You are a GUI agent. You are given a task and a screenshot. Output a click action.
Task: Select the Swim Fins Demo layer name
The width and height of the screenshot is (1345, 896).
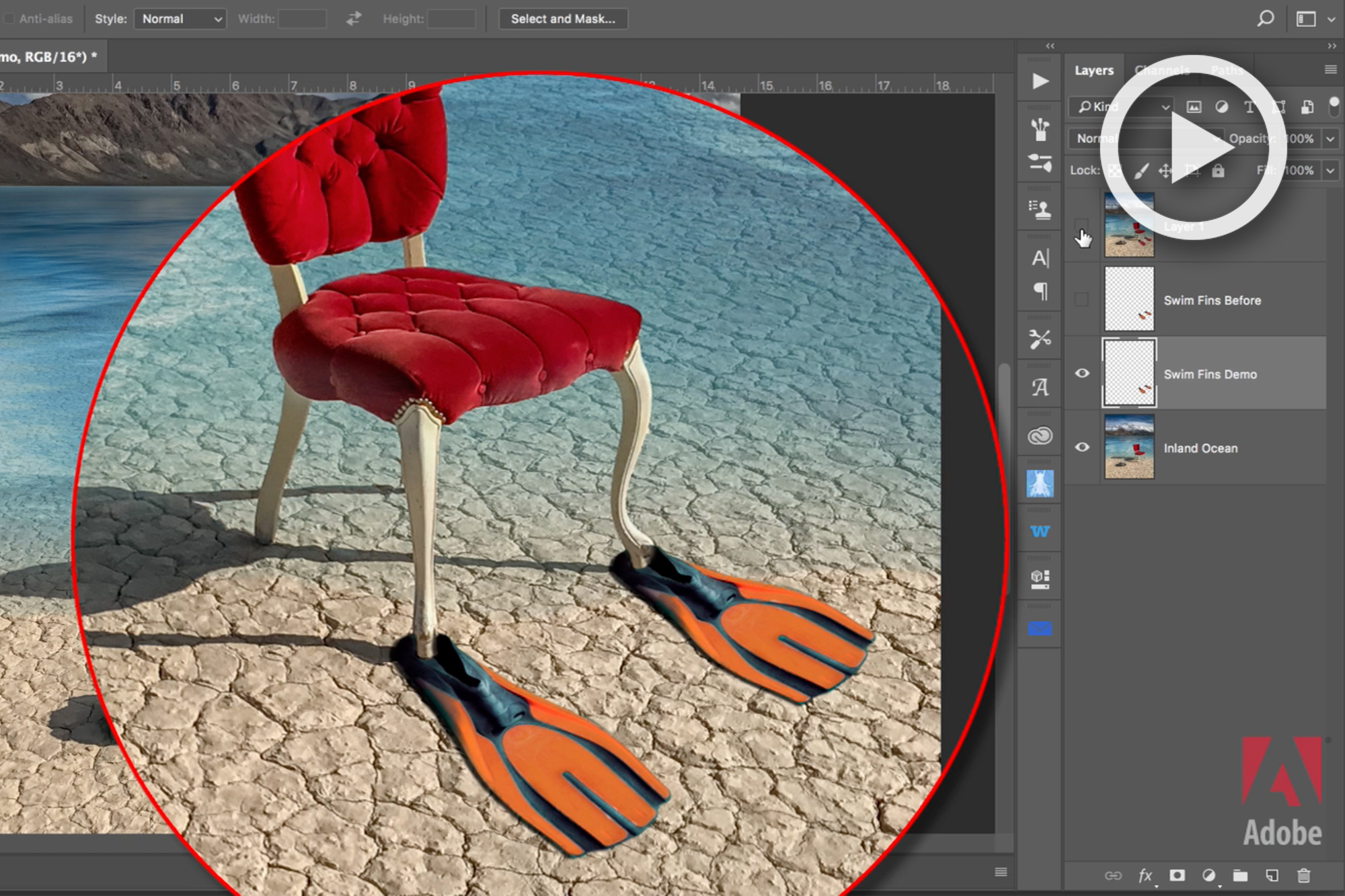(x=1210, y=374)
